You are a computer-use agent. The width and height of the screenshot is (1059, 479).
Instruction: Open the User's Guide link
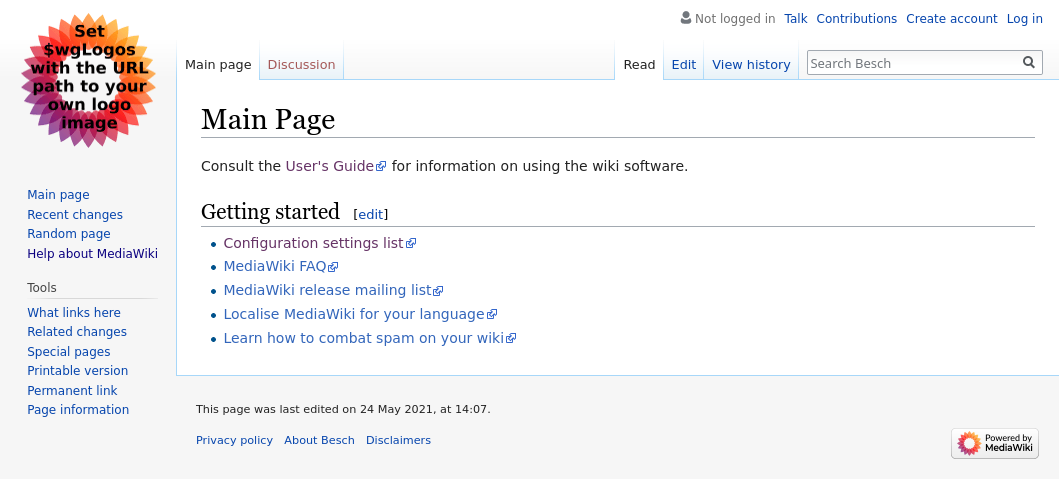[x=329, y=166]
